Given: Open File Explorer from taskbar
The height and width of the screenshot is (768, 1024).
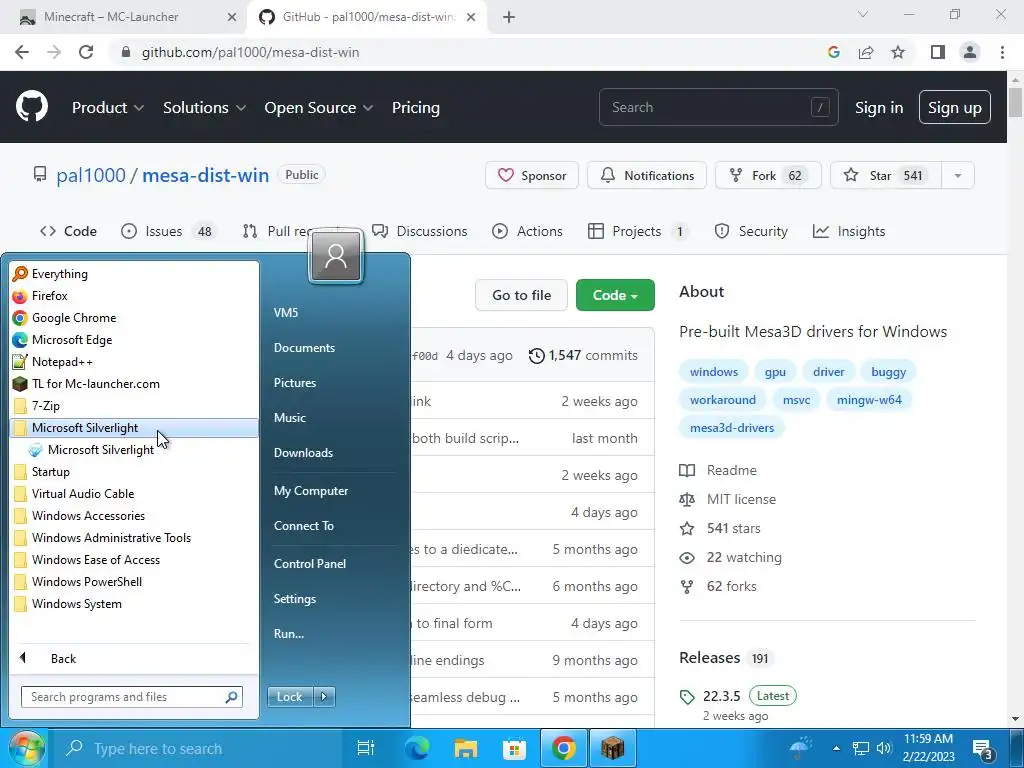Looking at the screenshot, I should [x=466, y=748].
